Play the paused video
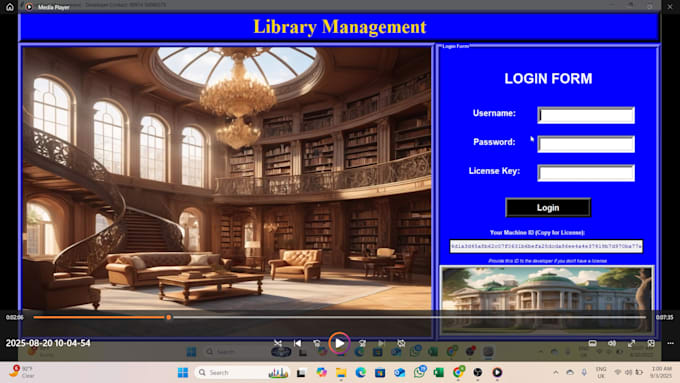680x383 pixels. [x=339, y=343]
